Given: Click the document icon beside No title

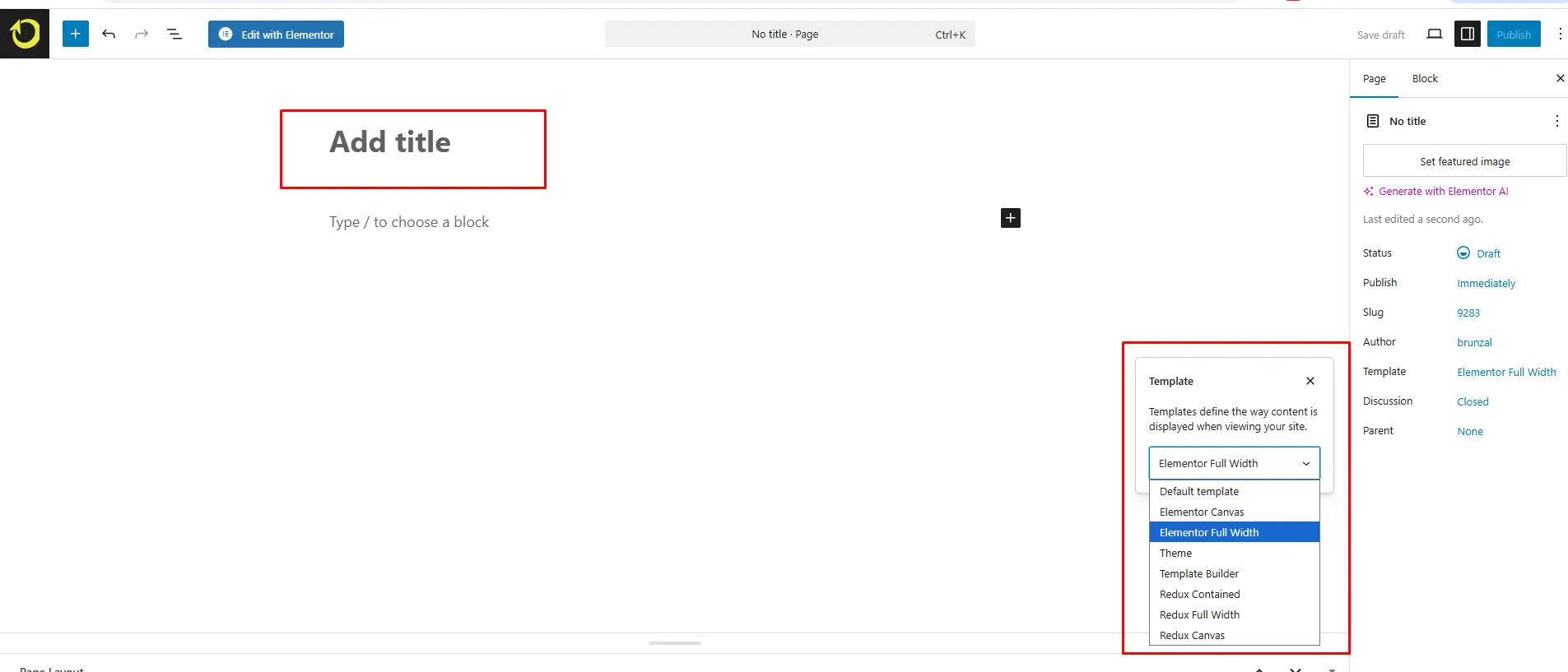Looking at the screenshot, I should point(1373,121).
